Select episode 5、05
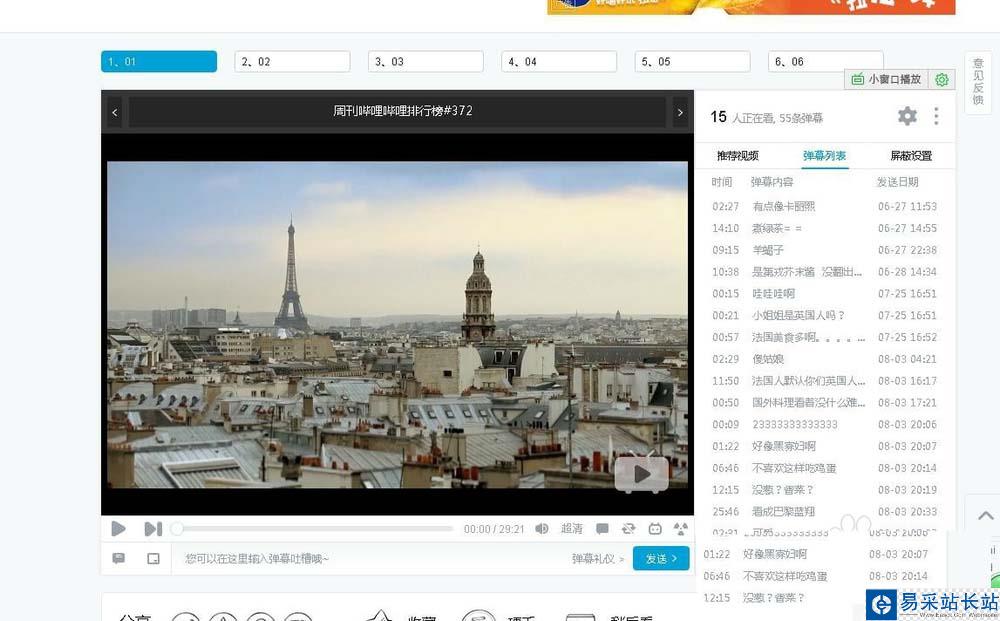The height and width of the screenshot is (621, 1000). [x=692, y=62]
